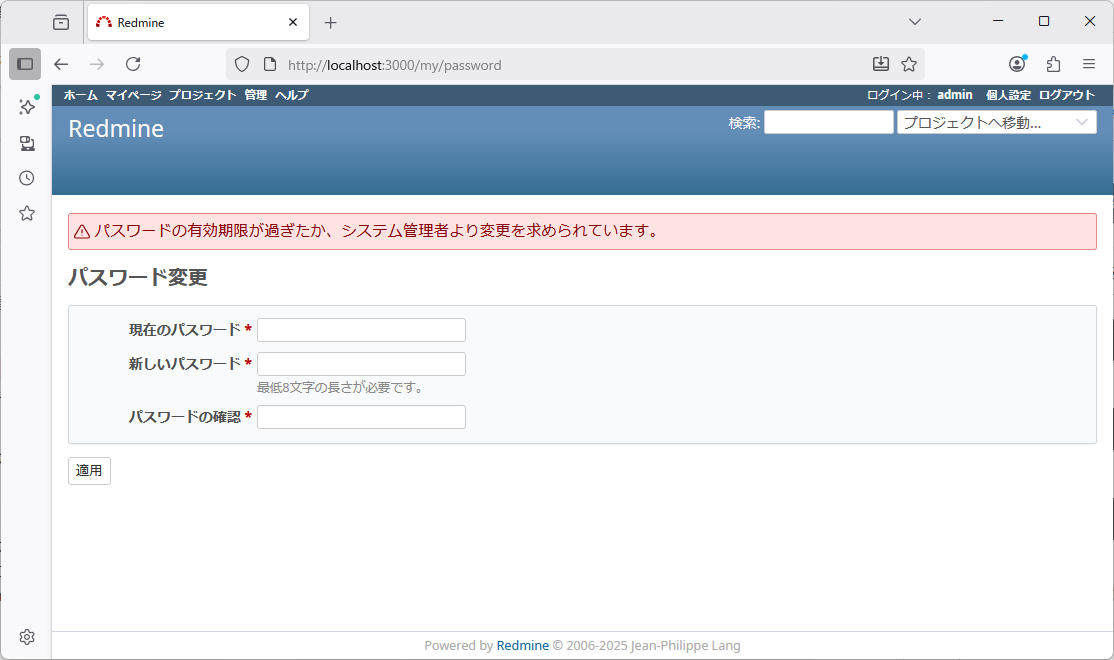This screenshot has height=660, width=1114.
Task: Open マイページ menu item
Action: [134, 95]
